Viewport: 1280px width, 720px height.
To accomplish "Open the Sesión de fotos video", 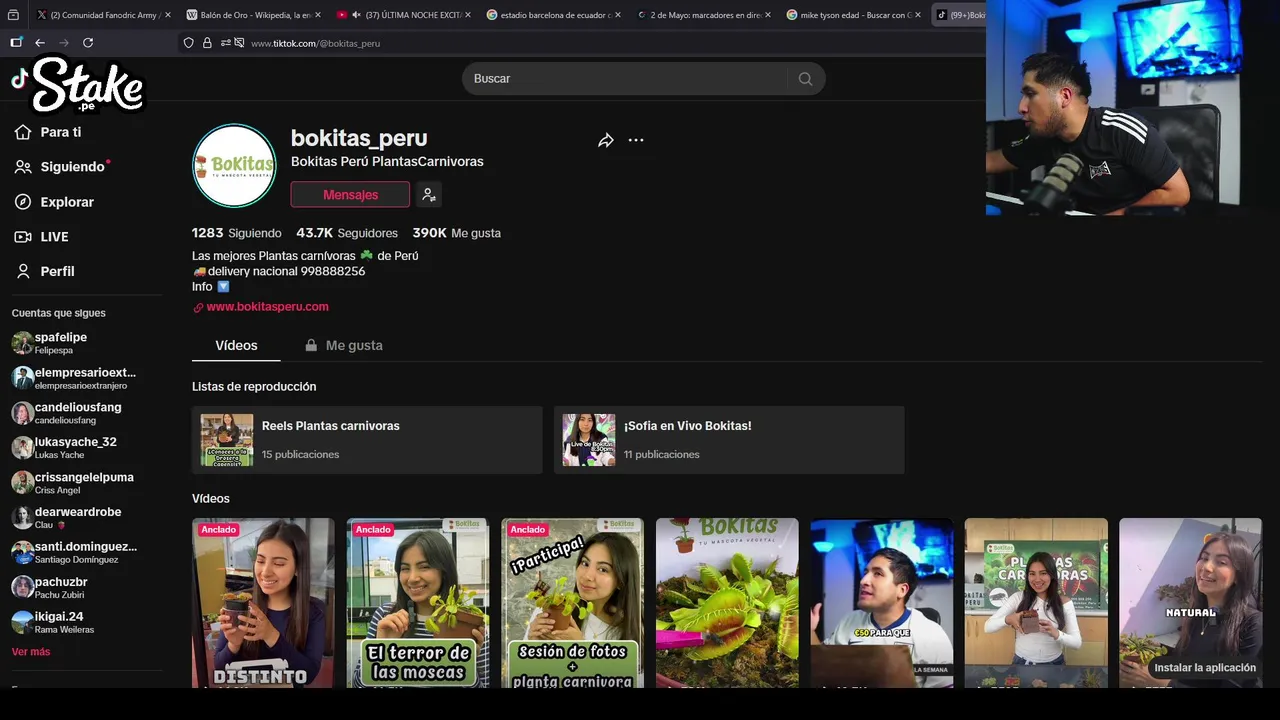I will (x=572, y=602).
